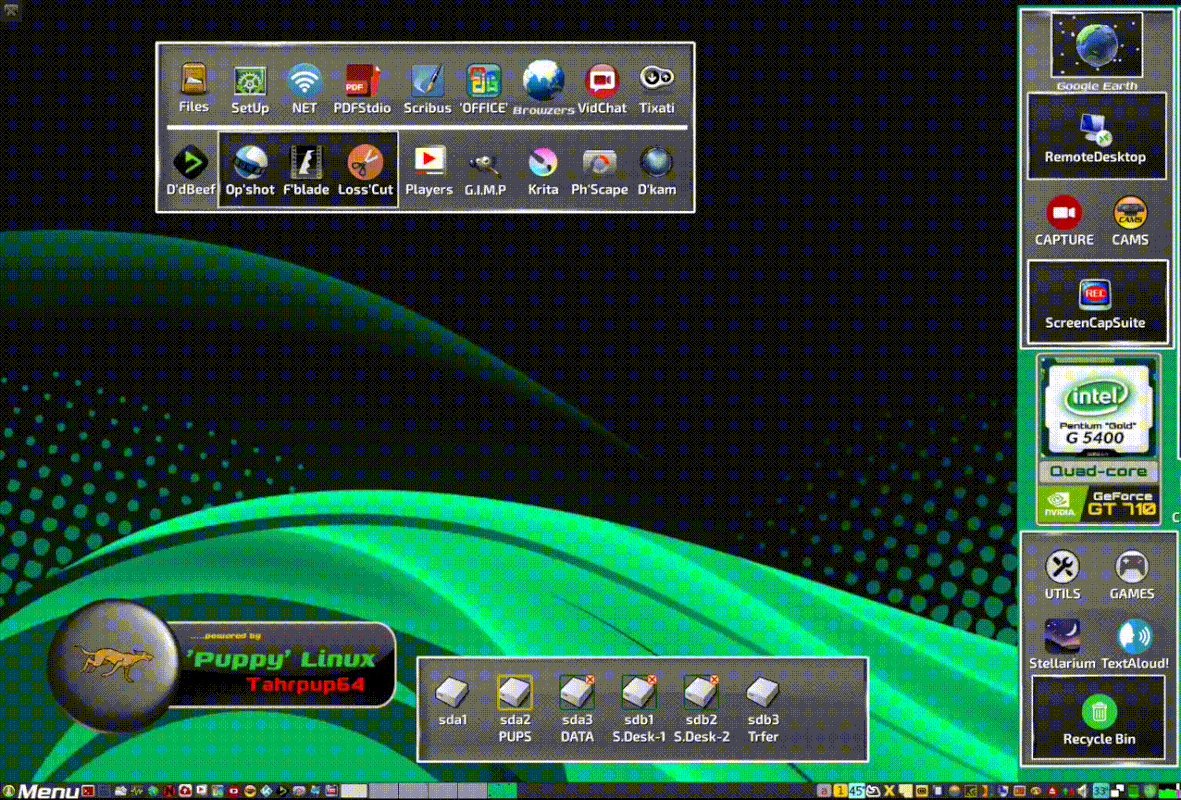Launch G.I.M.P image editor
The width and height of the screenshot is (1181, 800).
(x=484, y=163)
